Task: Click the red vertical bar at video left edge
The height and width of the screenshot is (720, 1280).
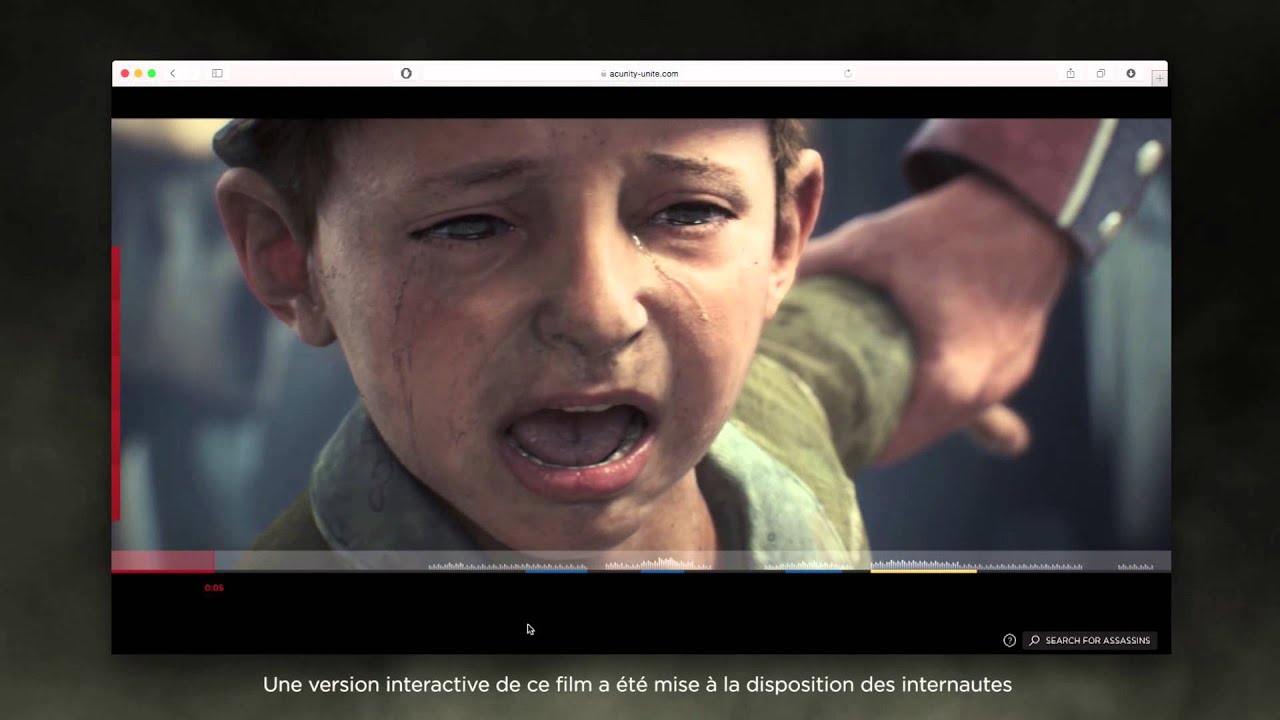Action: click(116, 383)
